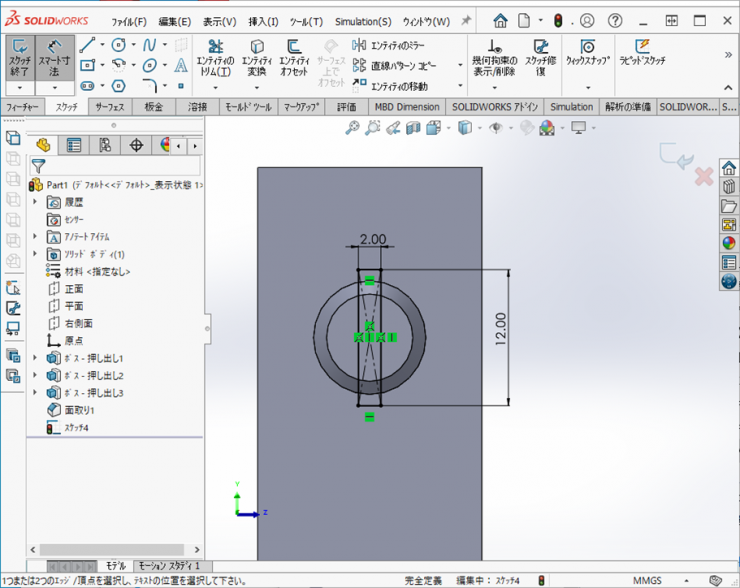The image size is (740, 588).
Task: Click the filter funnel in feature tree
Action: pyautogui.click(x=38, y=166)
